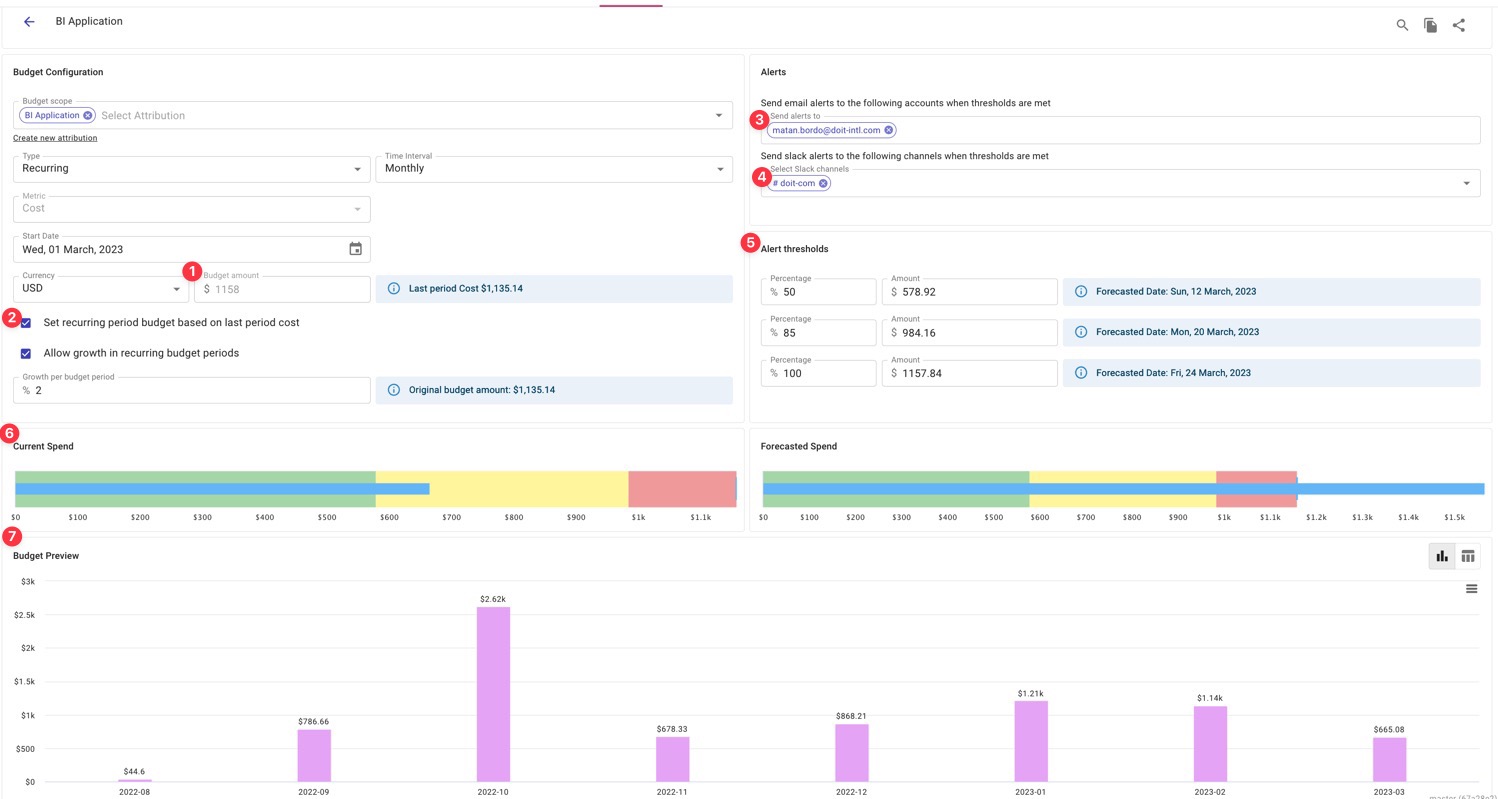Switch Budget Preview to bar chart view
Image resolution: width=1498 pixels, height=799 pixels.
1441,556
